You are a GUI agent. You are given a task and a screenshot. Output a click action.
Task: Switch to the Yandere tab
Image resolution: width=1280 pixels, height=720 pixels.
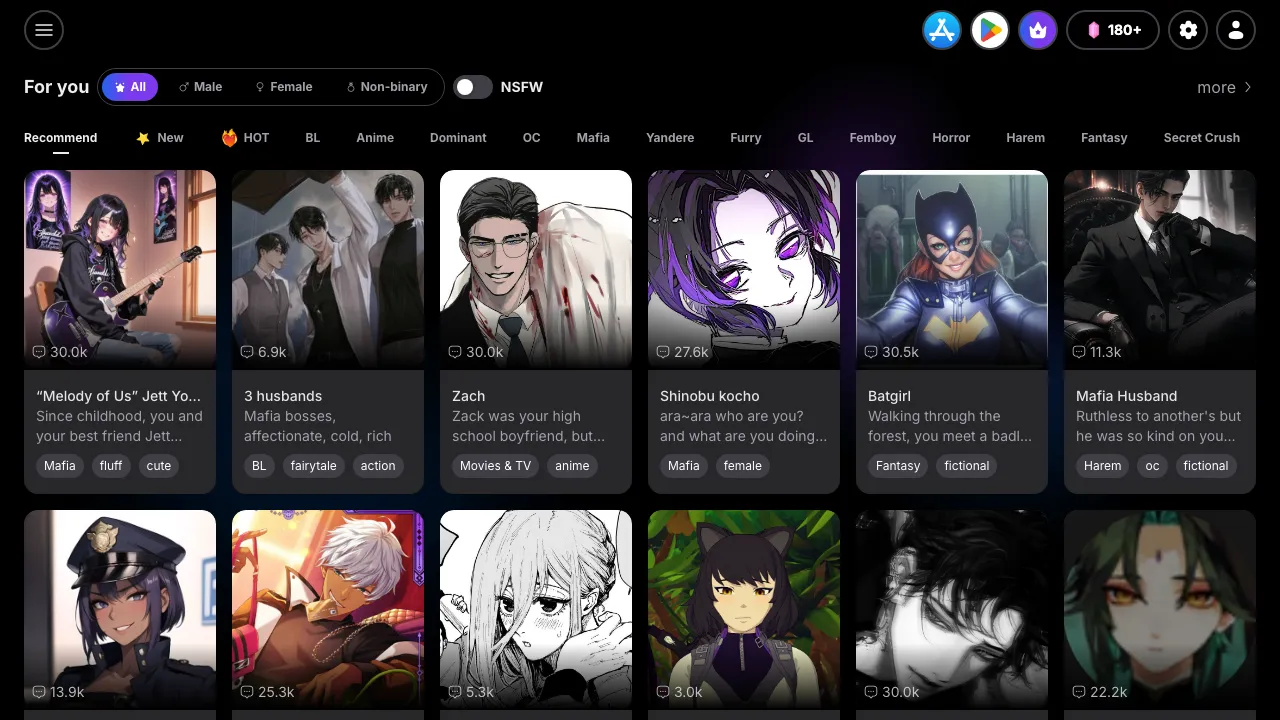click(x=670, y=138)
